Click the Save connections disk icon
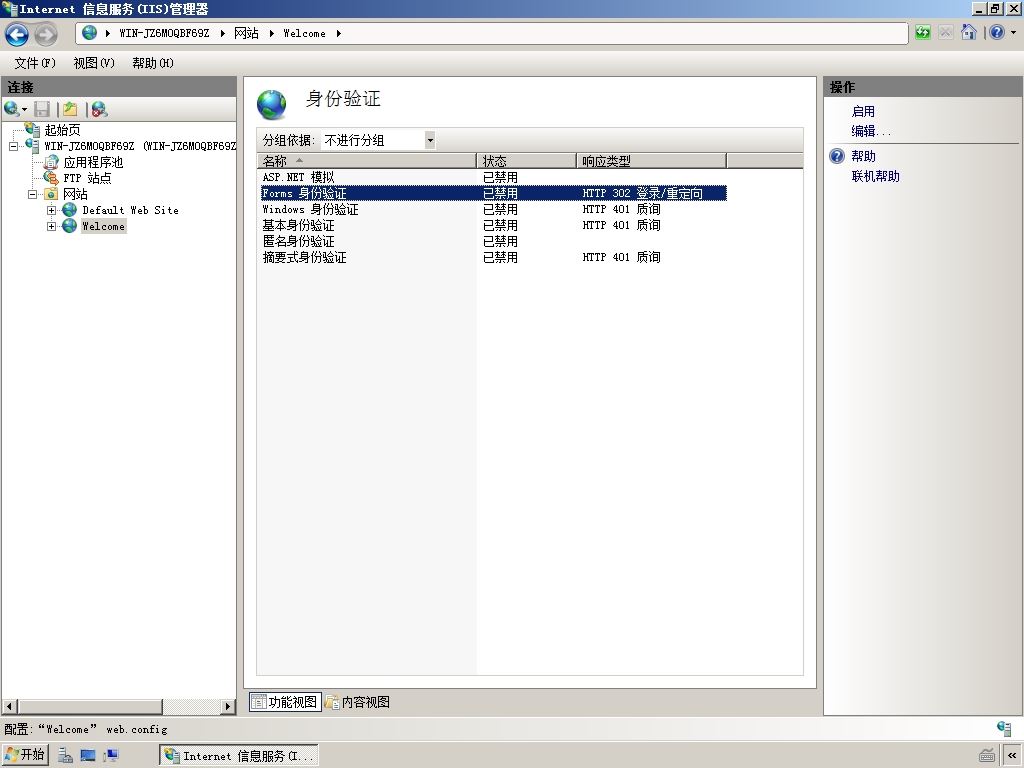1024x768 pixels. (x=42, y=109)
